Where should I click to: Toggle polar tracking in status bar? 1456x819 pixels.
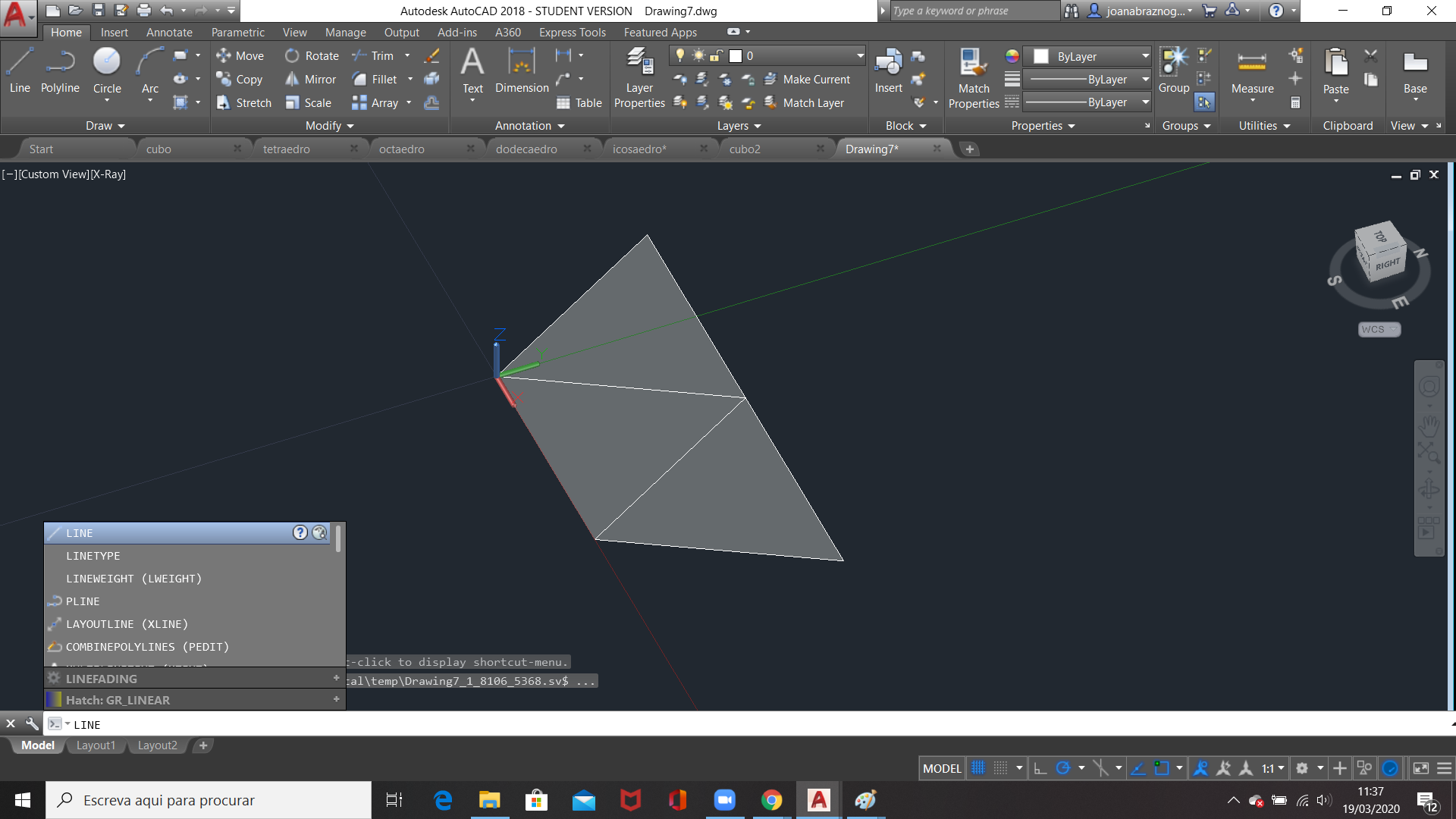coord(1063,768)
